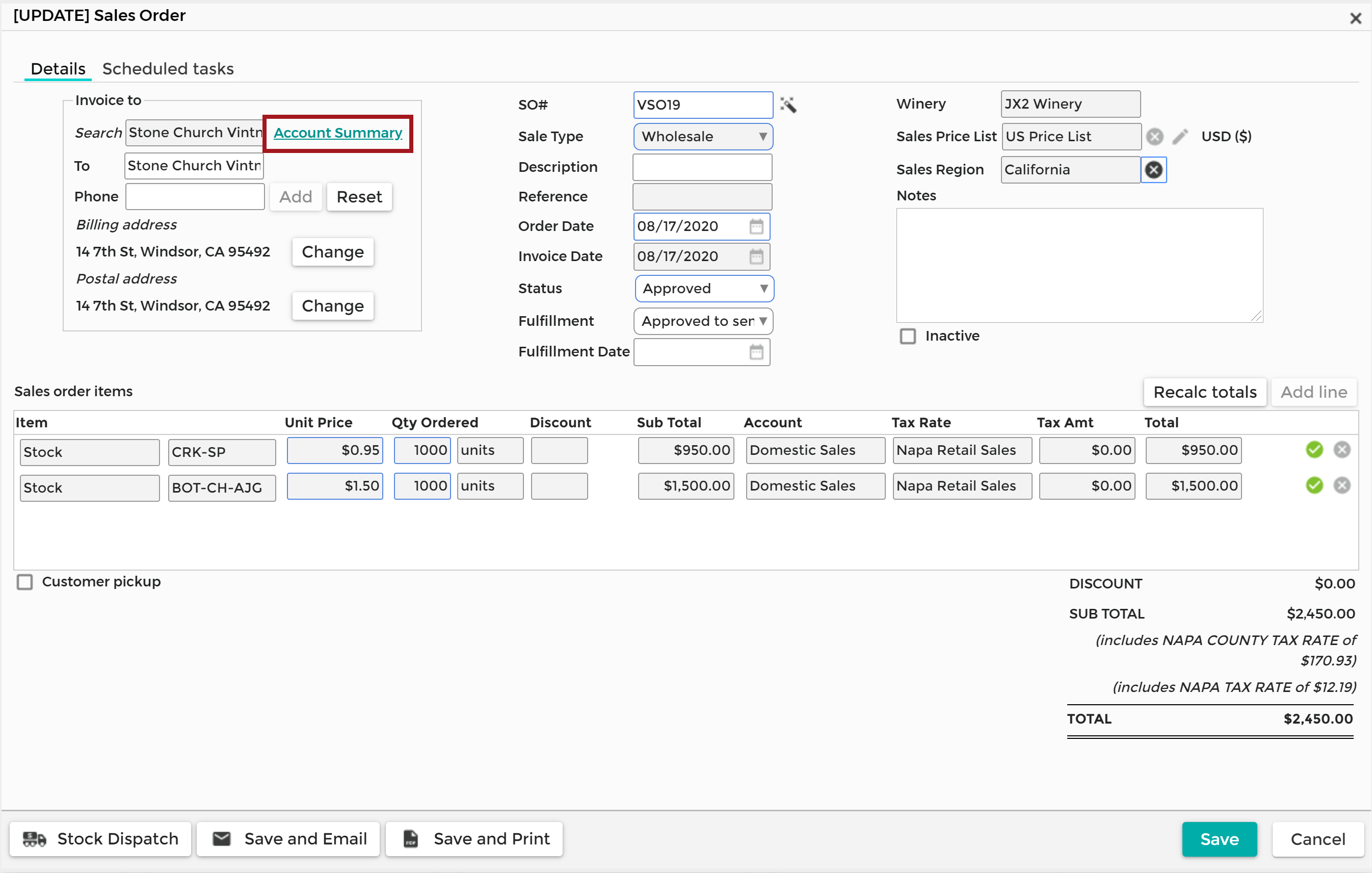Edit quantity ordered for BOT-CH-AJG
The height and width of the screenshot is (873, 1372).
(x=422, y=486)
